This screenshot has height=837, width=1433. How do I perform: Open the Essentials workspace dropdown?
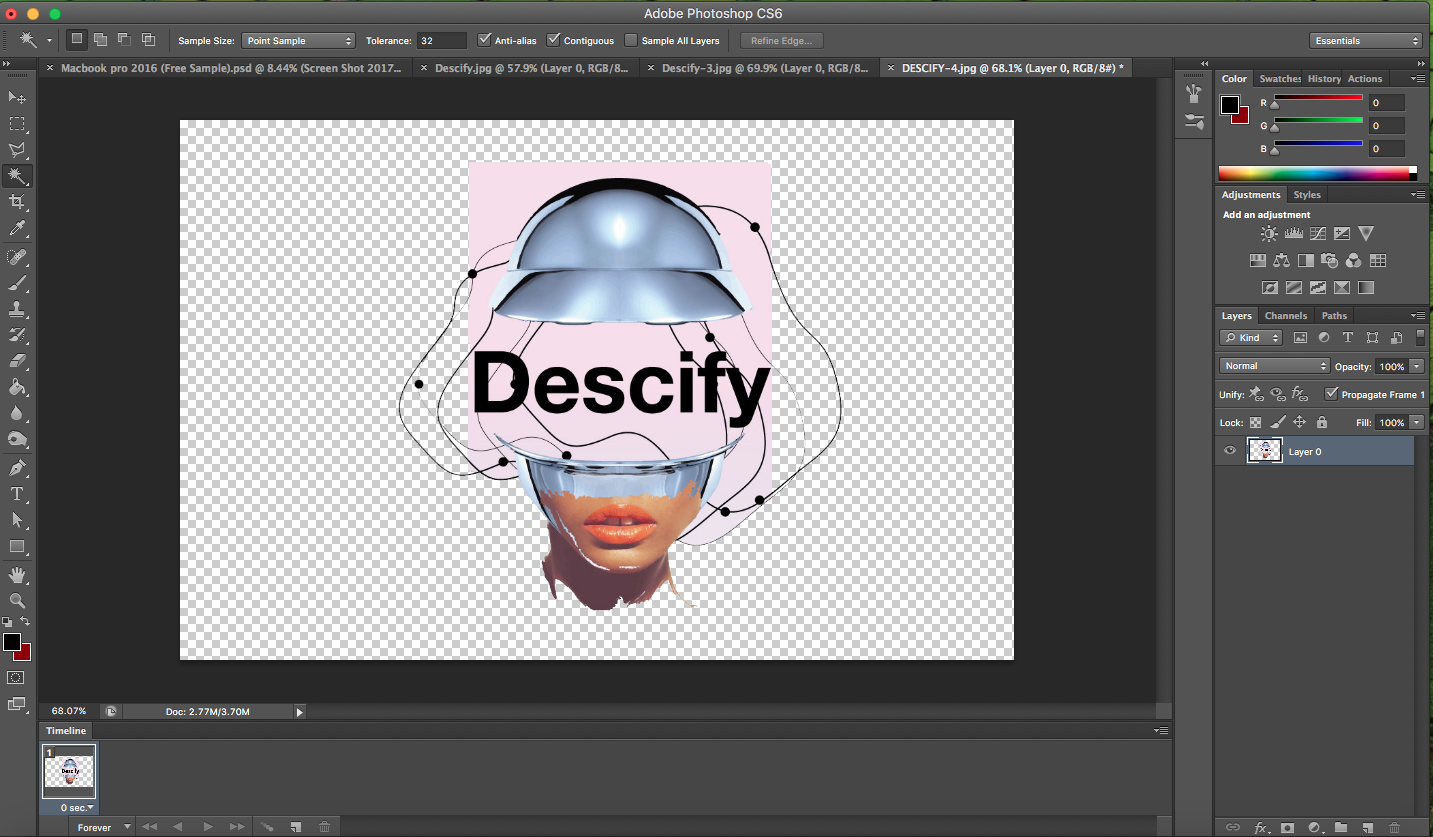1365,41
